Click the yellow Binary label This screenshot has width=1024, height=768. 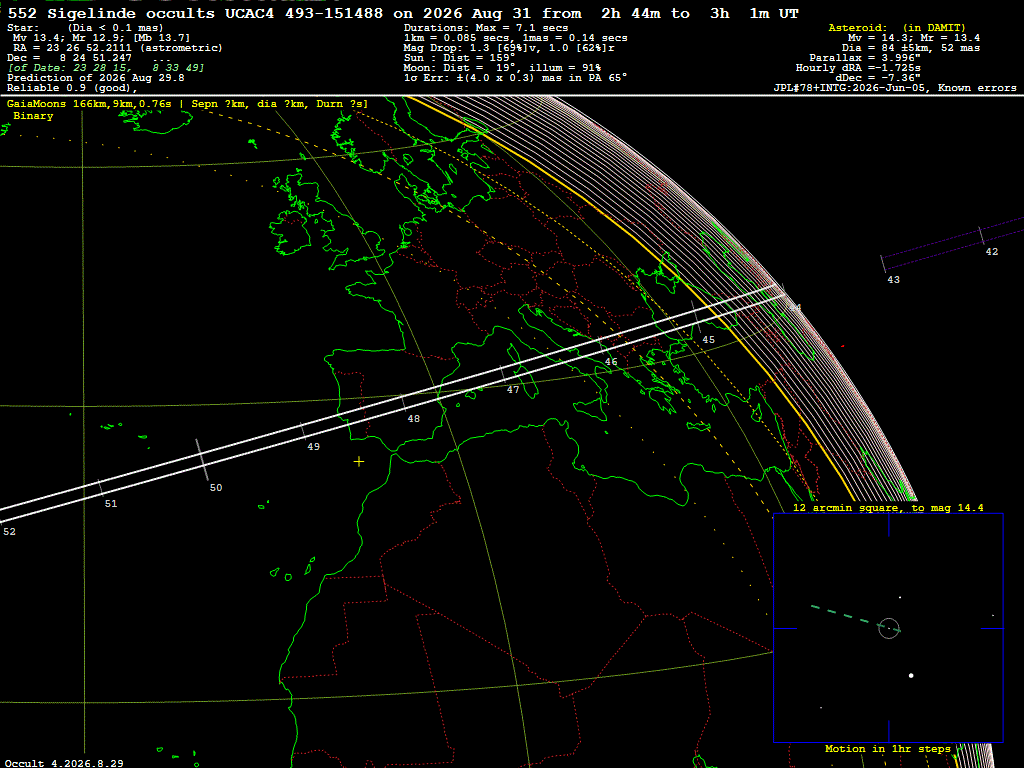33,116
